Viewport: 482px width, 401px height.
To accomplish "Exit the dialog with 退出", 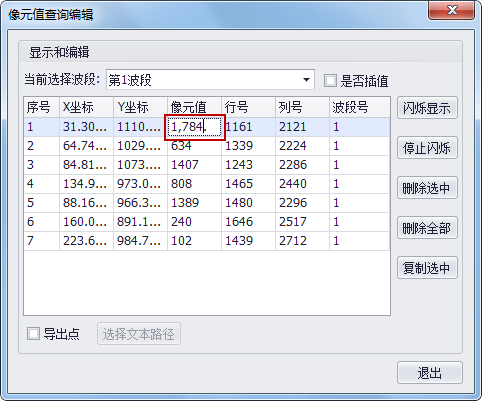I will [x=430, y=373].
